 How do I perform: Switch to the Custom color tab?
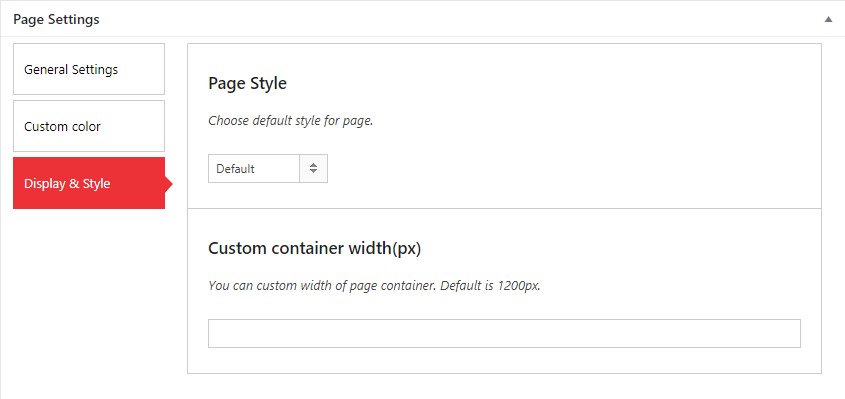[x=89, y=126]
